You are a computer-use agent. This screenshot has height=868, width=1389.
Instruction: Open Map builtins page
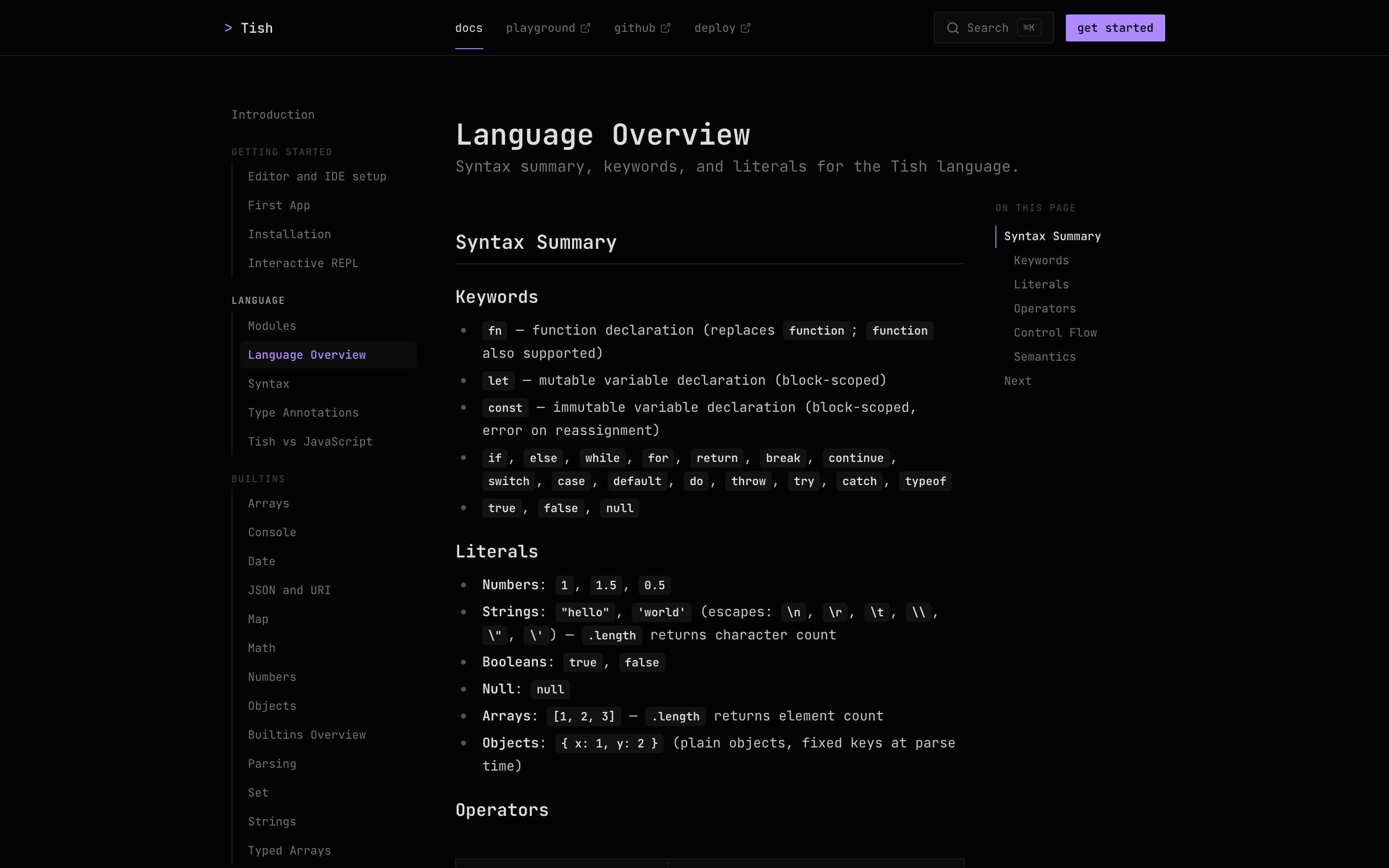[x=259, y=620]
